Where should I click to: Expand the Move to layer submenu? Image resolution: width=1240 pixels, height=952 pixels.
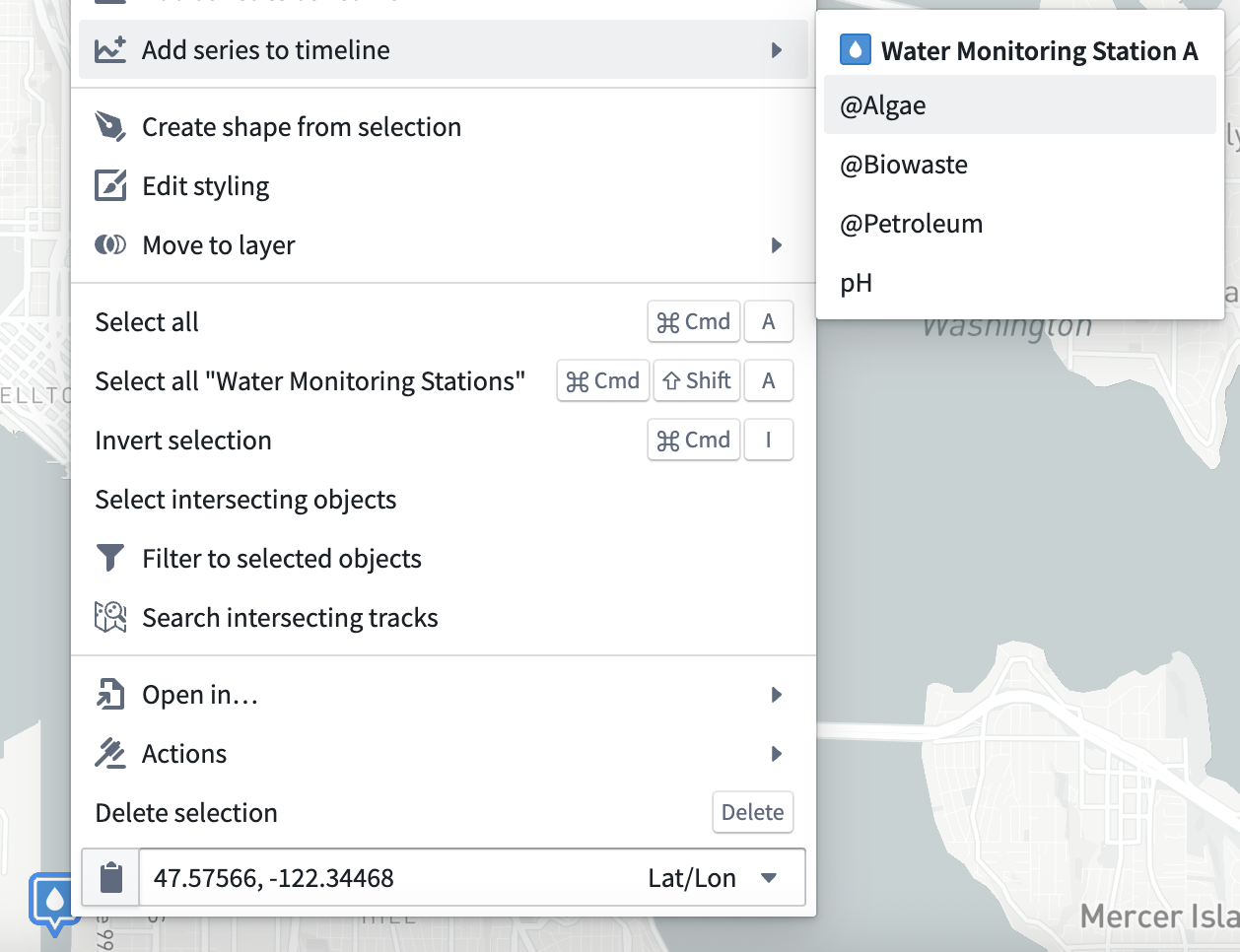coord(778,245)
